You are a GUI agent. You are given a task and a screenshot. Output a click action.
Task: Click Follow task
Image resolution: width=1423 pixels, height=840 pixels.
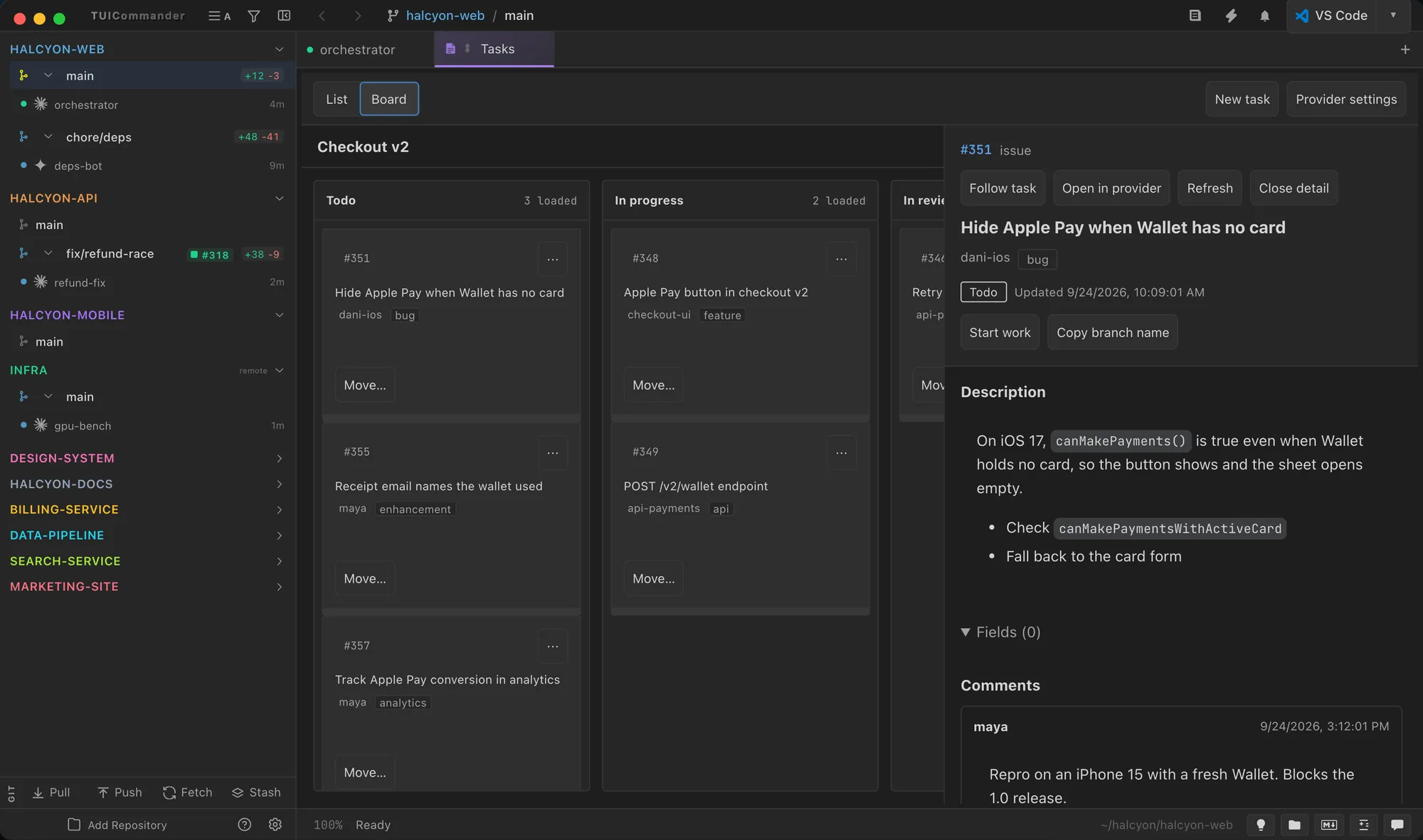pos(1003,188)
